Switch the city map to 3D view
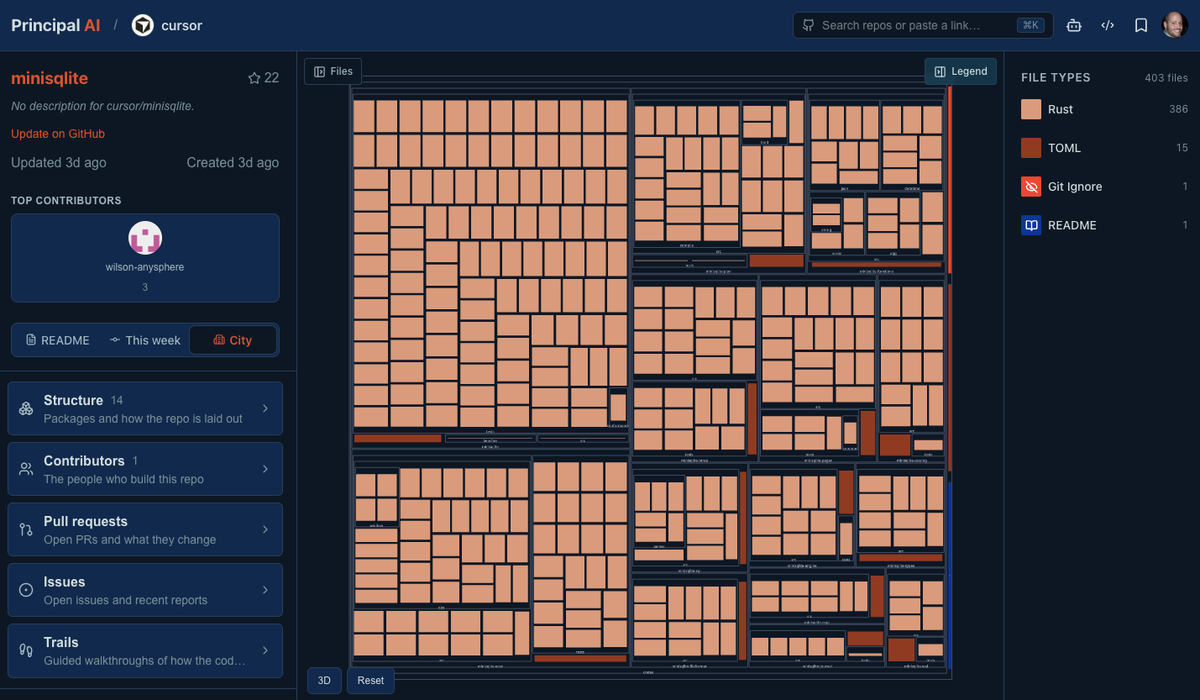The width and height of the screenshot is (1200, 700). click(x=324, y=680)
